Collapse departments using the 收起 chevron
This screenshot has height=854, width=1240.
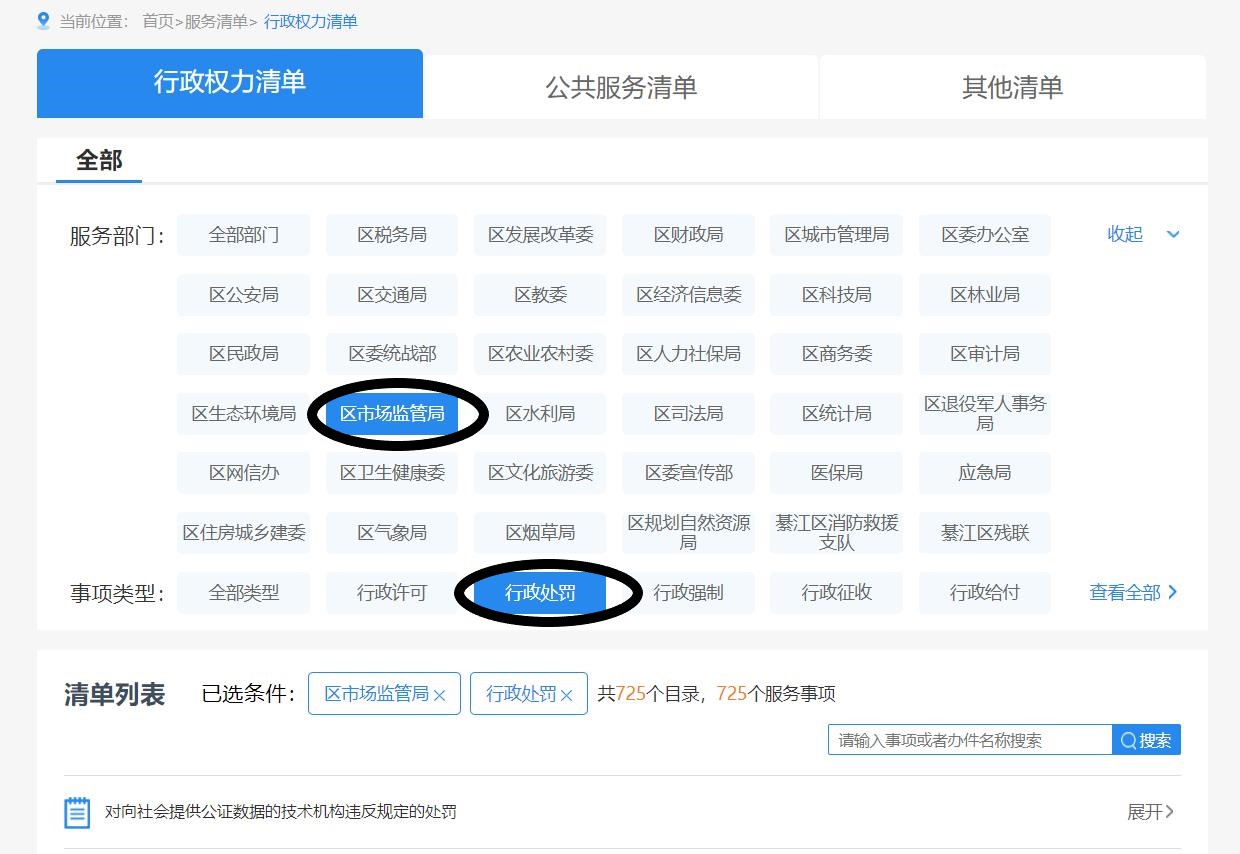(1173, 234)
